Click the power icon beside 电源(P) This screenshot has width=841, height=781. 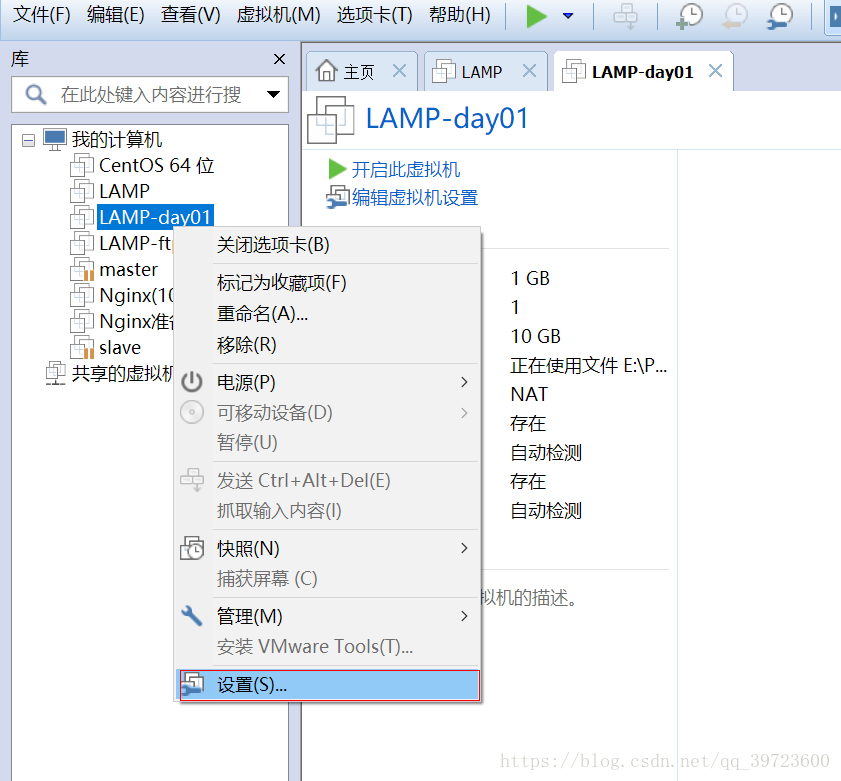tap(191, 382)
